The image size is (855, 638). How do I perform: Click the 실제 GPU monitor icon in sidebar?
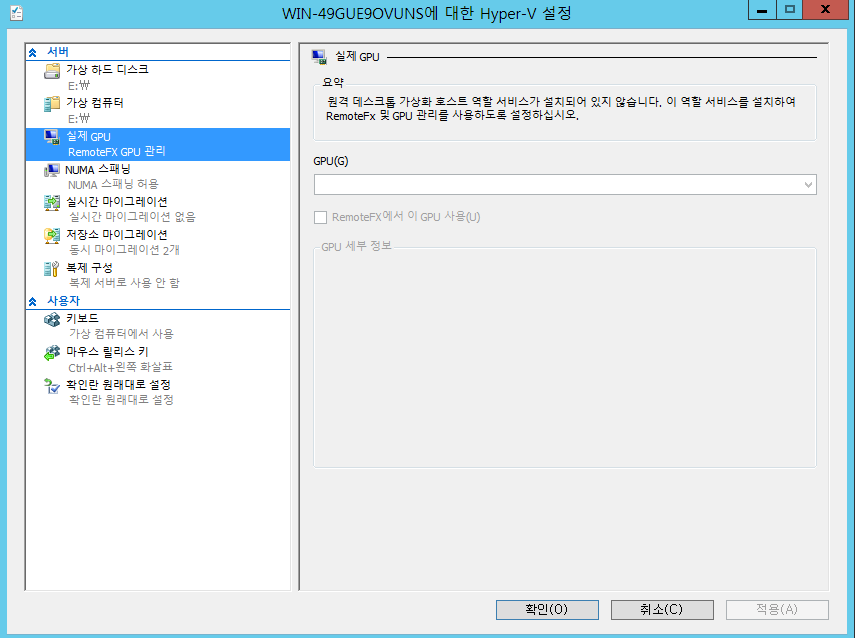(x=52, y=137)
